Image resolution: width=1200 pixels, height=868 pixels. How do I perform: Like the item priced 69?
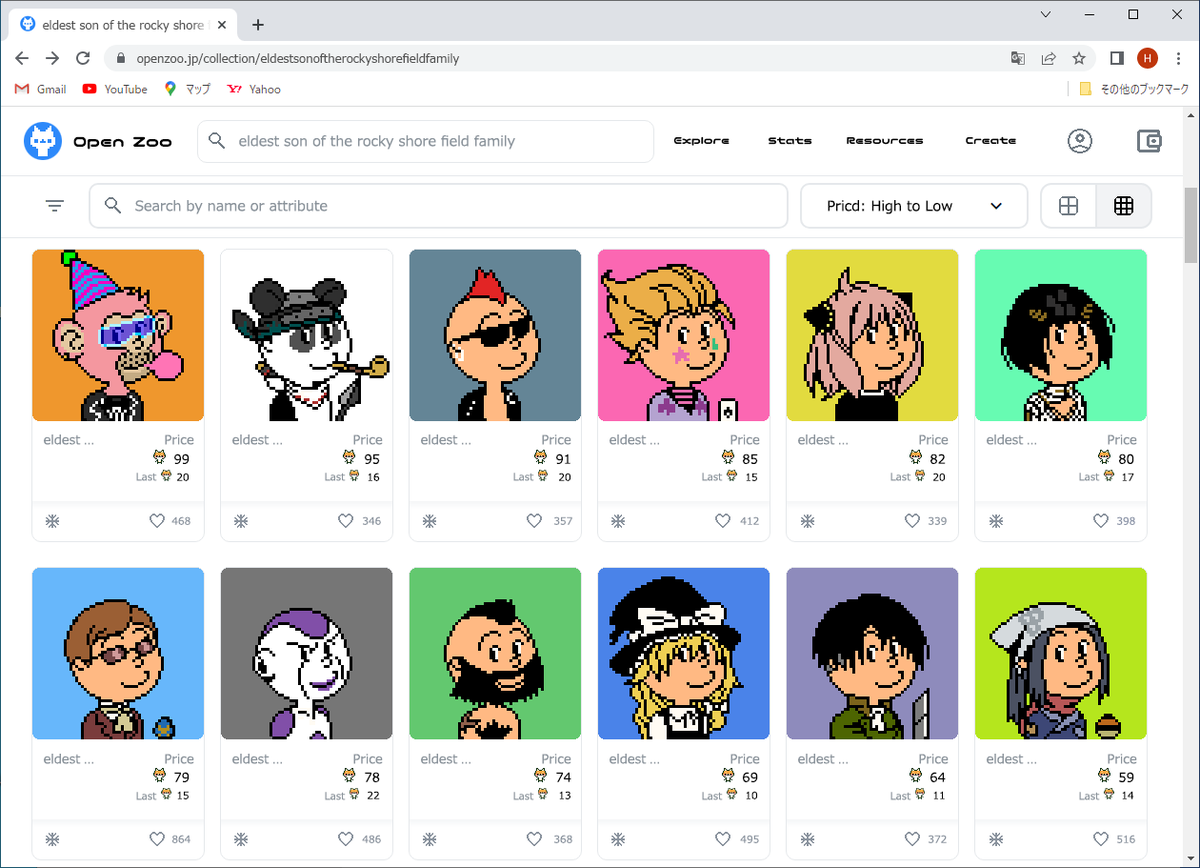point(723,840)
